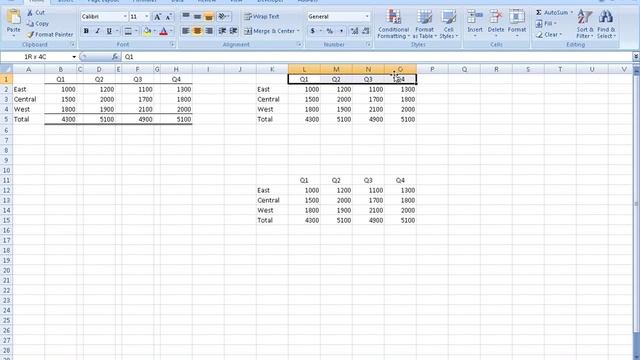Toggle Wrap Text

261,17
